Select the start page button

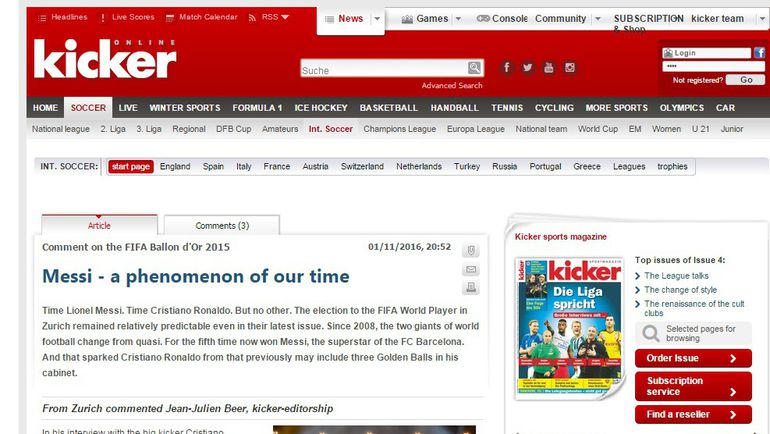[131, 166]
